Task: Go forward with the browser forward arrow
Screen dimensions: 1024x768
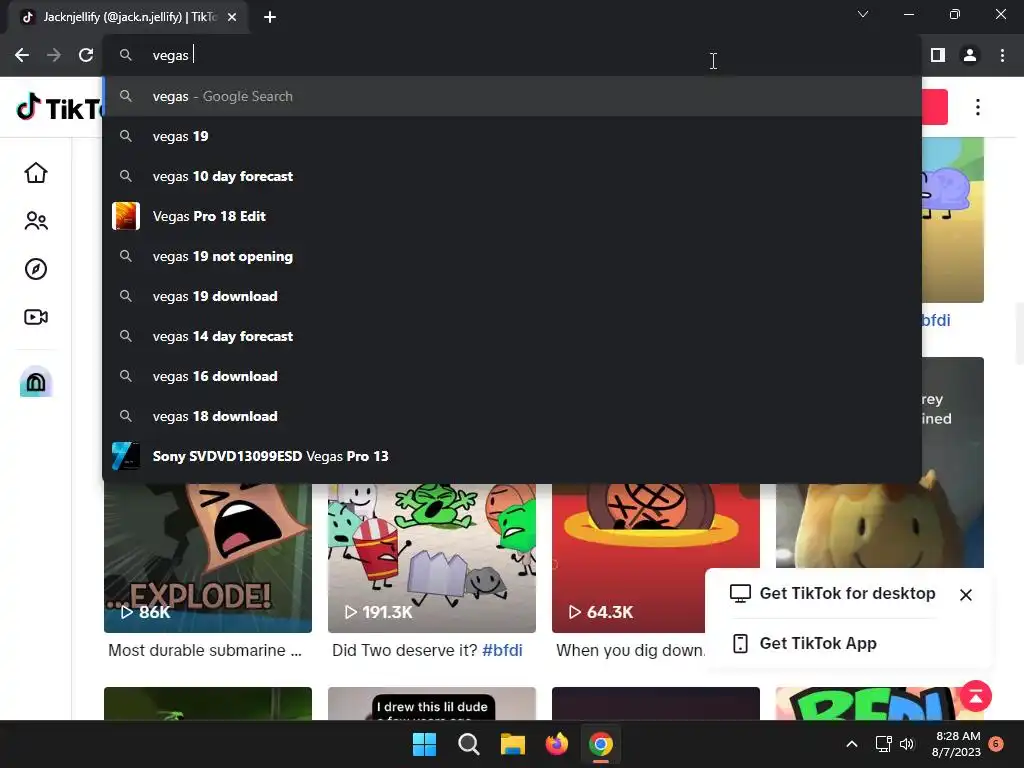Action: pos(54,56)
